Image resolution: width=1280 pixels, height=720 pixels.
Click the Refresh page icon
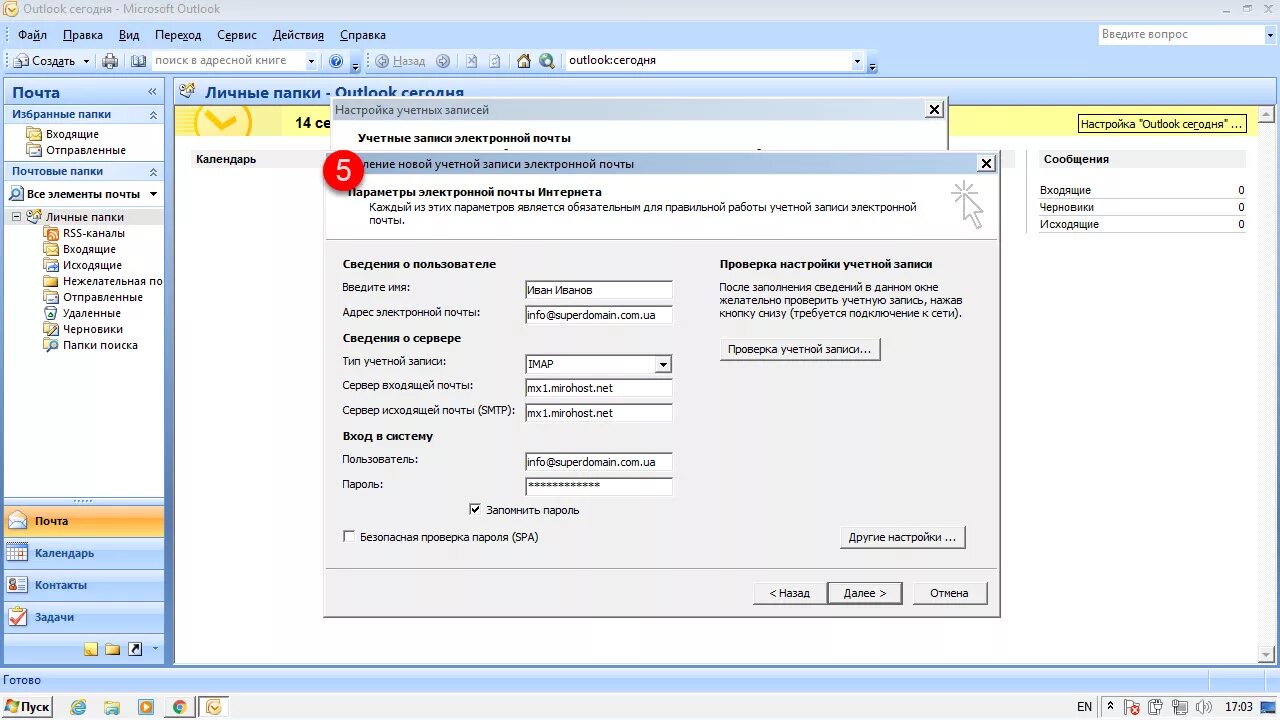click(x=495, y=61)
